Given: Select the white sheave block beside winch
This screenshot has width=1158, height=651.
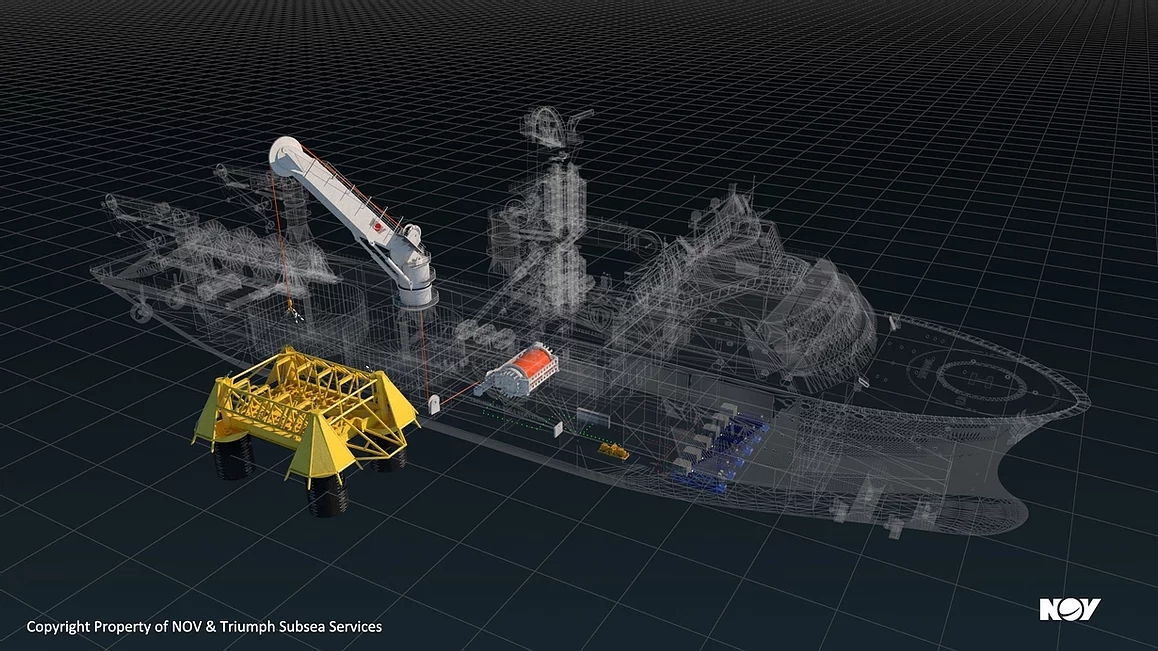Looking at the screenshot, I should coord(436,404).
